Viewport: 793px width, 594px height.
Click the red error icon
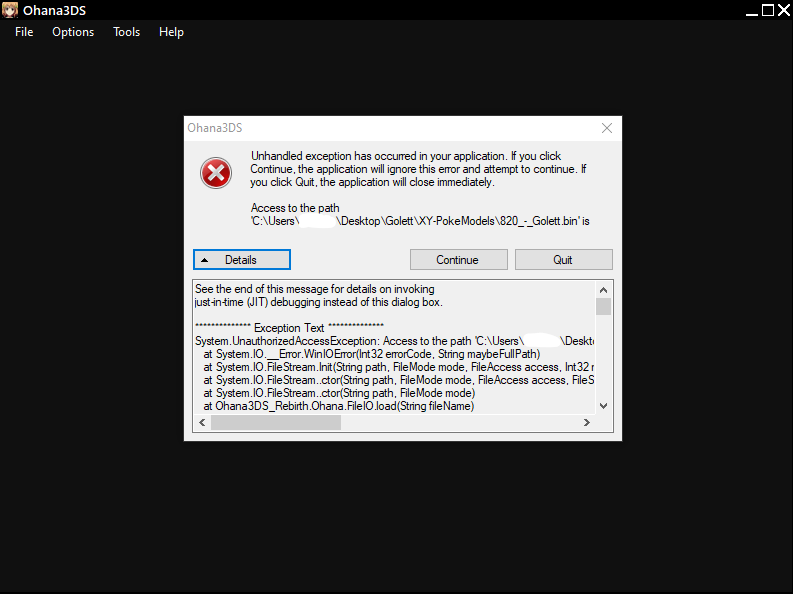[x=216, y=173]
